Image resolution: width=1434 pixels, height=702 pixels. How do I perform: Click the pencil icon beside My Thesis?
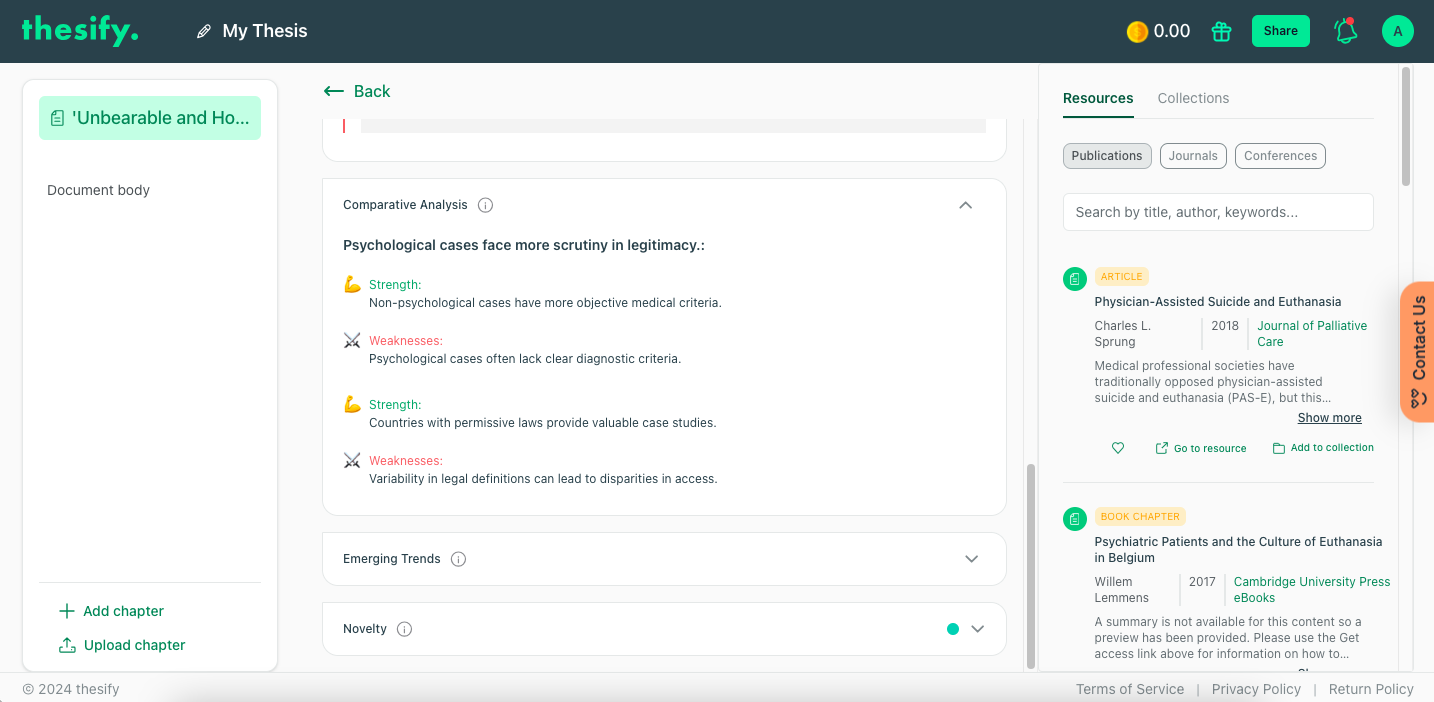click(x=203, y=30)
